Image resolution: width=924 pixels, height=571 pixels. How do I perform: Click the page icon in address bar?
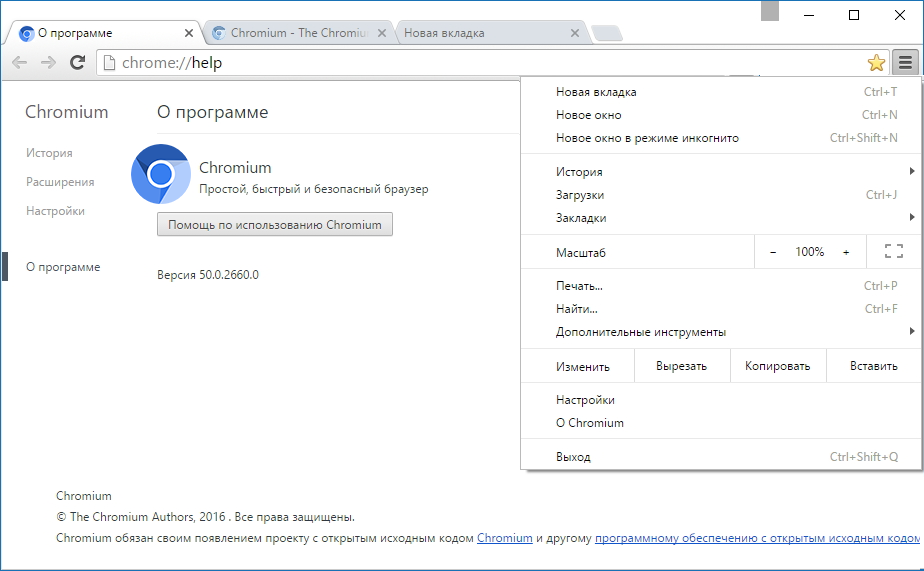click(109, 62)
